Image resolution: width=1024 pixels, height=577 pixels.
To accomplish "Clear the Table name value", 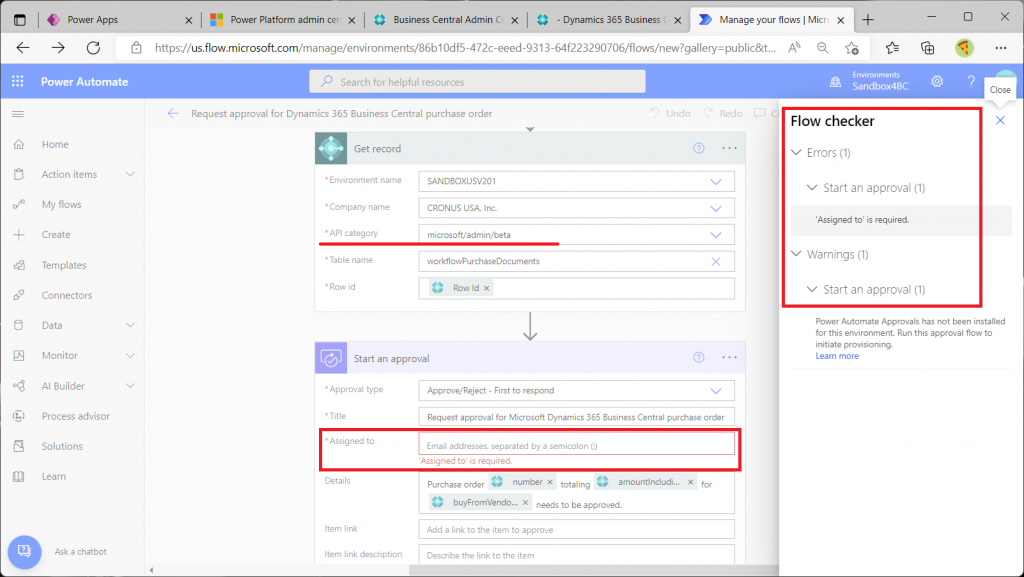I will click(716, 262).
